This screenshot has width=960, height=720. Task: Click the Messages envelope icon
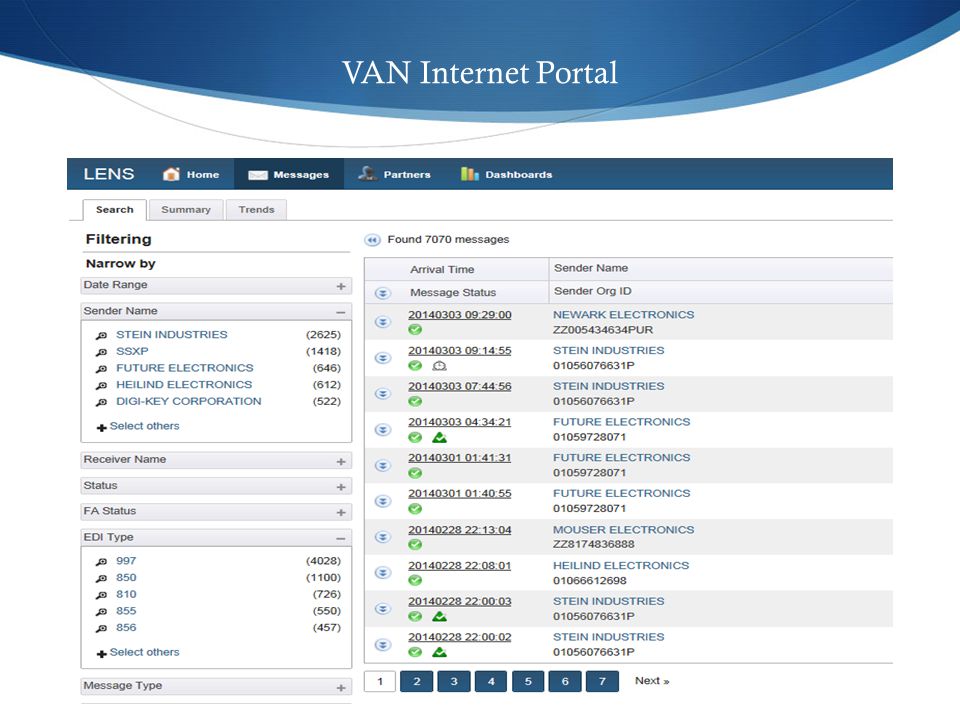click(x=258, y=175)
